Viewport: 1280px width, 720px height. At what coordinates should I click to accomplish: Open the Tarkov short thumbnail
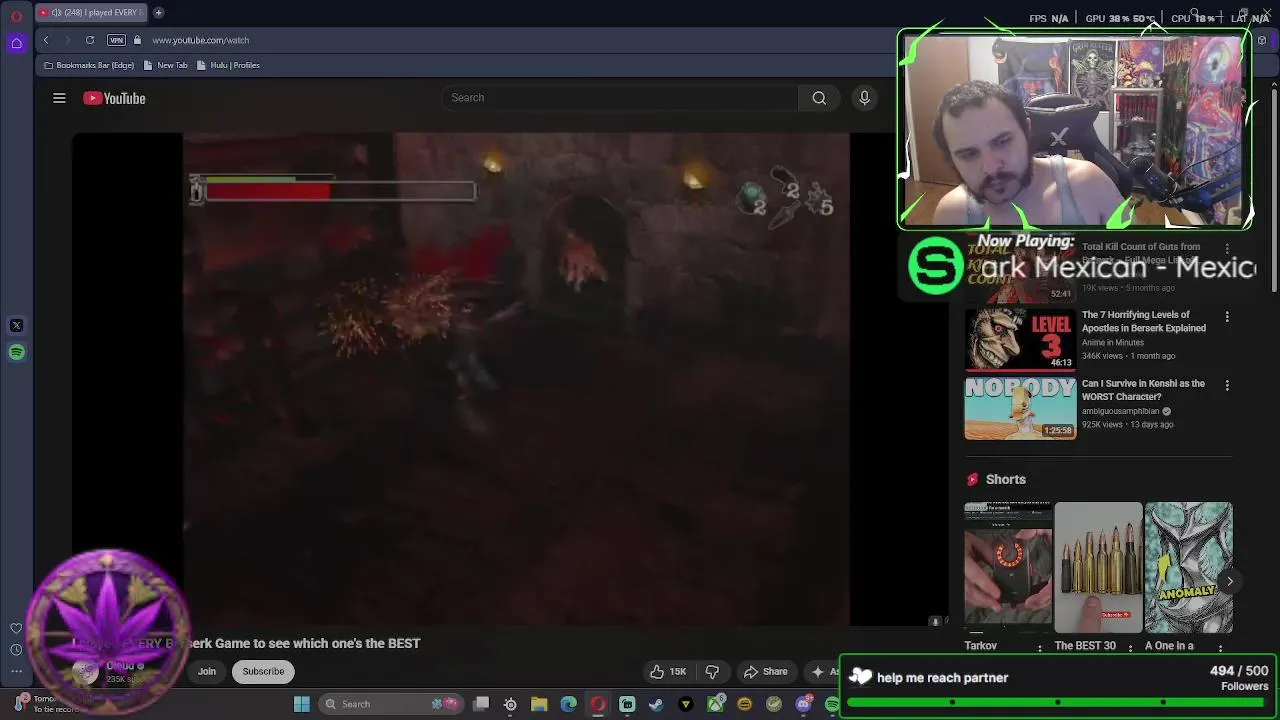1008,567
